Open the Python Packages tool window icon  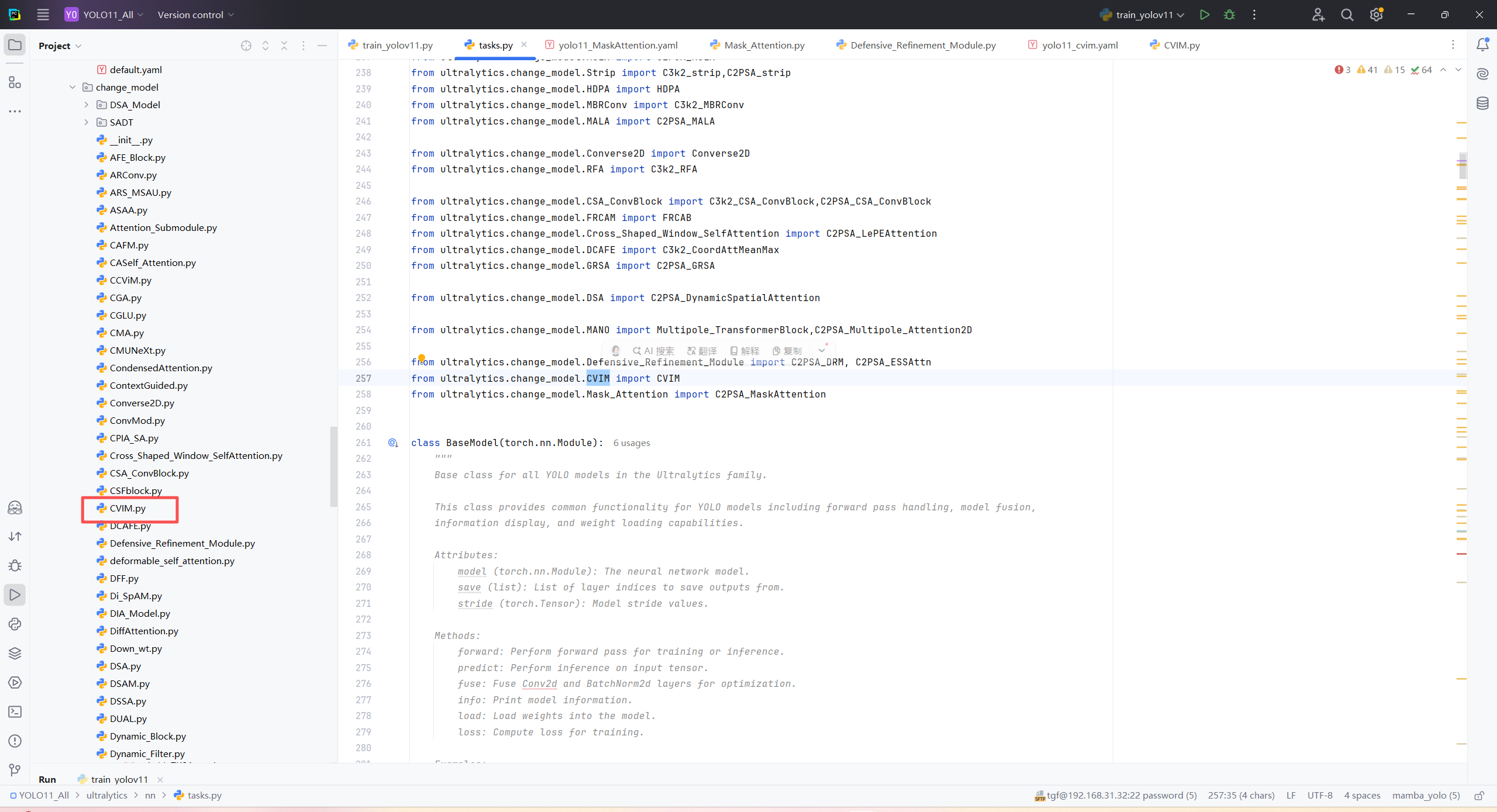click(15, 653)
